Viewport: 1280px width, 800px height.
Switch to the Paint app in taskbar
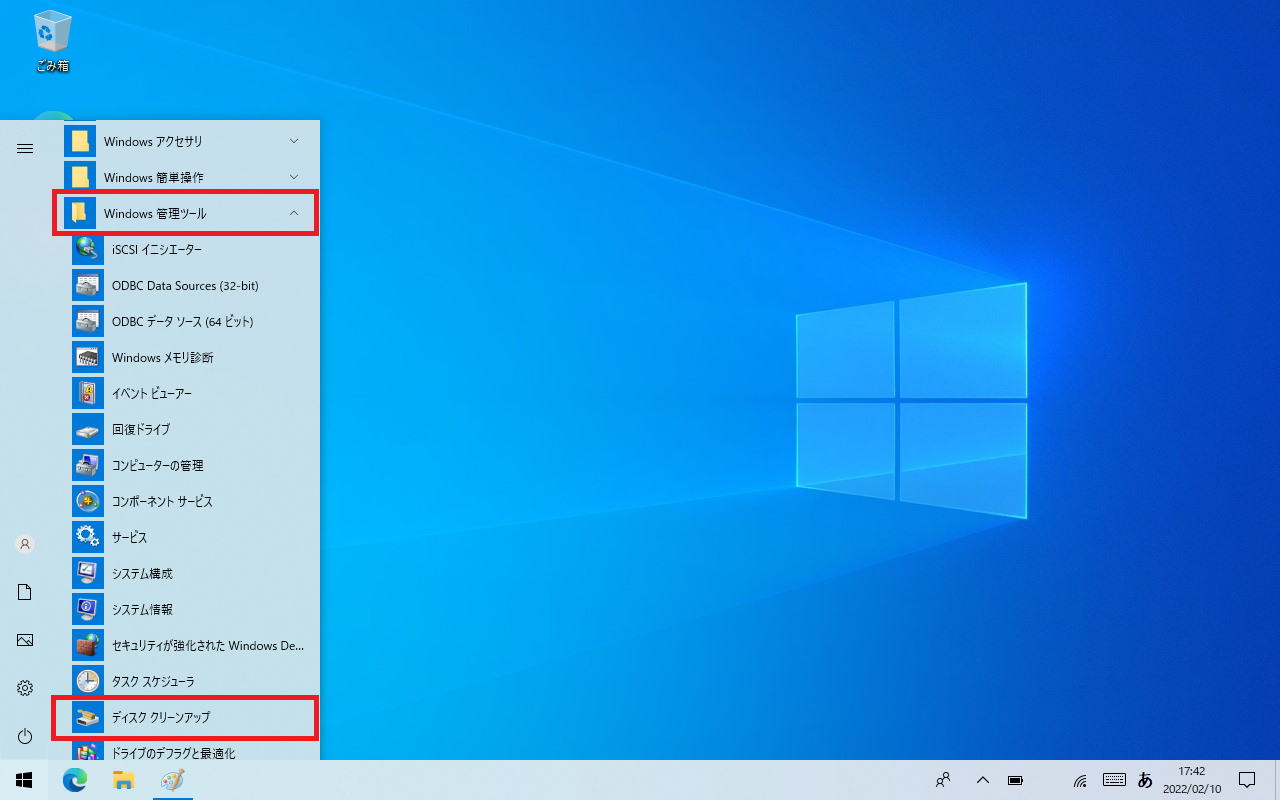(x=172, y=780)
